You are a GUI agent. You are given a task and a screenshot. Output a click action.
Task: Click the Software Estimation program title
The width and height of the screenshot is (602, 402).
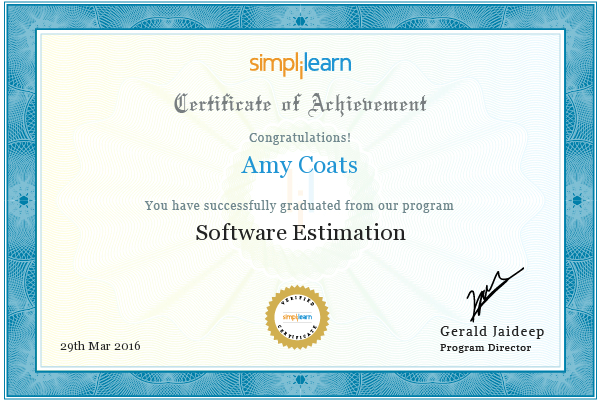pyautogui.click(x=300, y=233)
